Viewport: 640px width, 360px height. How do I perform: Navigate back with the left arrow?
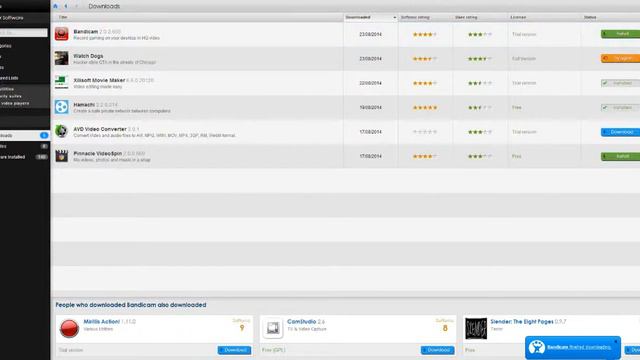[66, 6]
